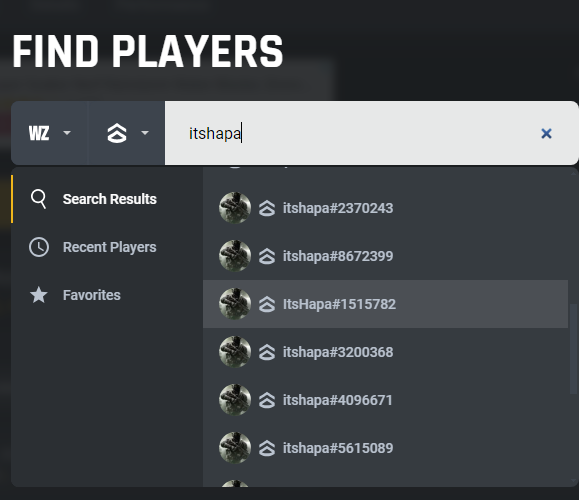Select the Search Results tab

(107, 199)
